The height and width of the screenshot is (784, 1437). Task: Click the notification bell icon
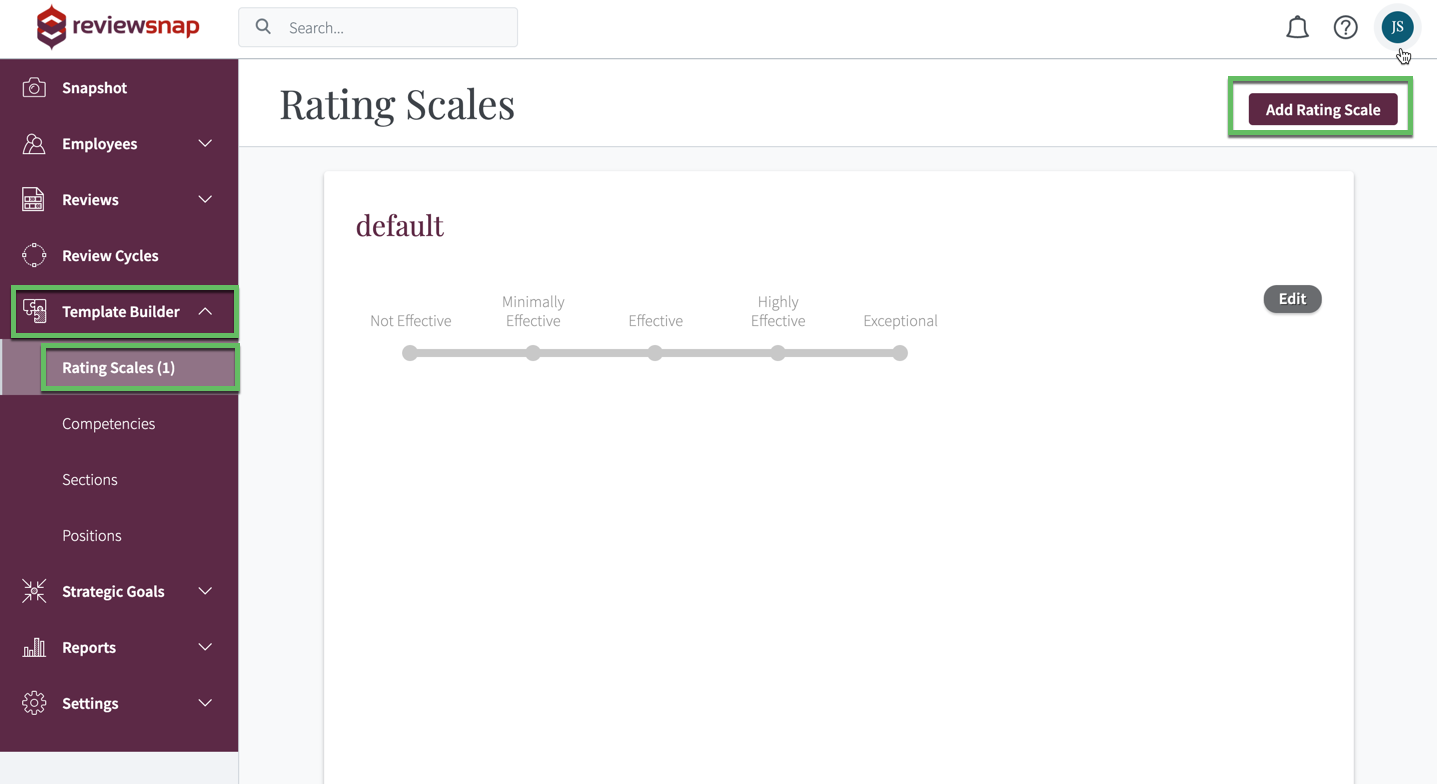coord(1297,27)
